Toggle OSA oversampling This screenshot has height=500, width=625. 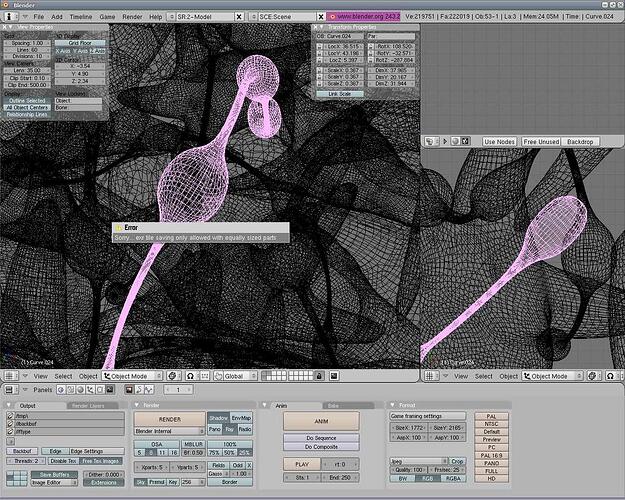click(x=157, y=444)
